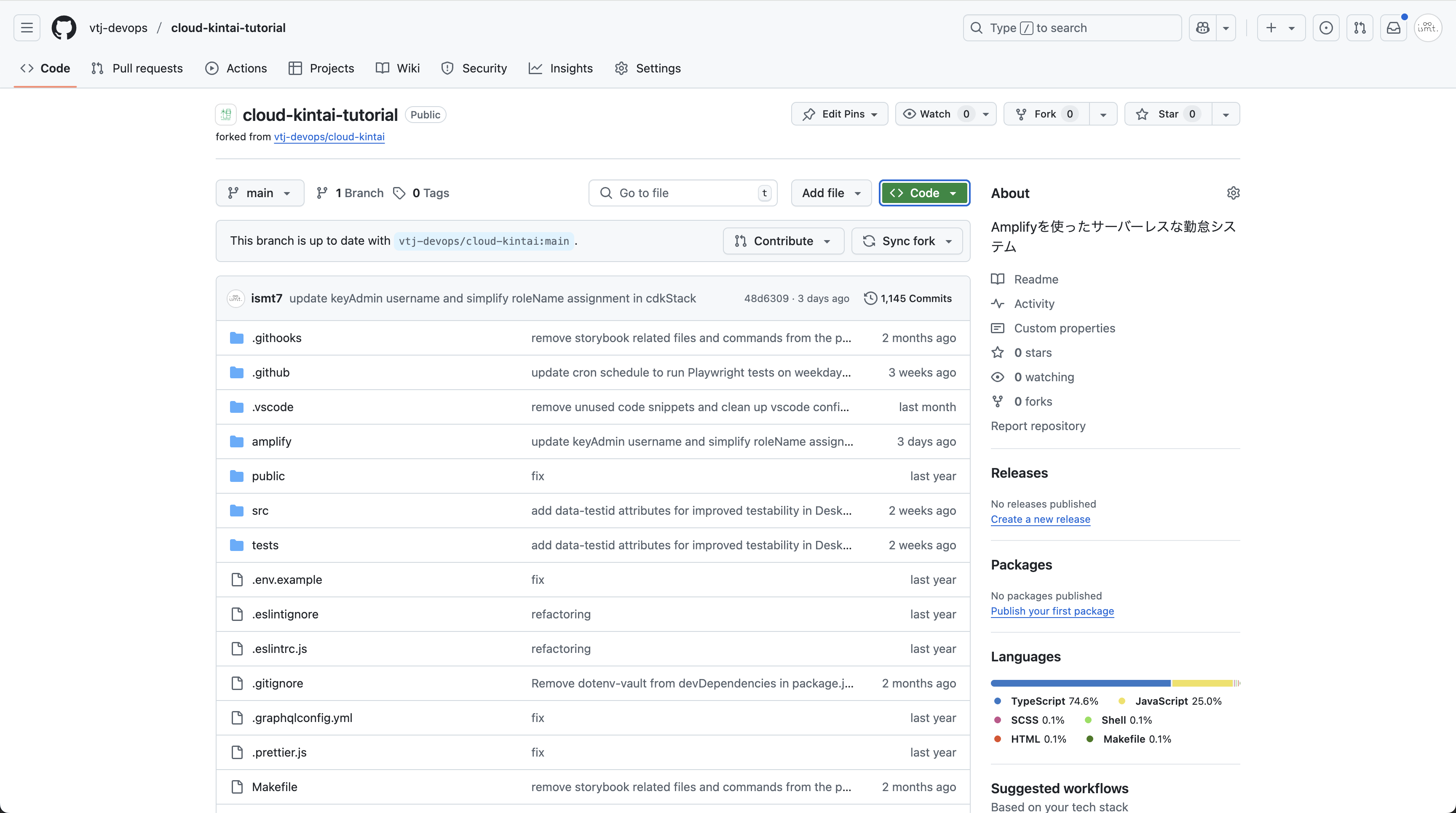Open the amplify folder icon
The height and width of the screenshot is (813, 1456).
(237, 441)
